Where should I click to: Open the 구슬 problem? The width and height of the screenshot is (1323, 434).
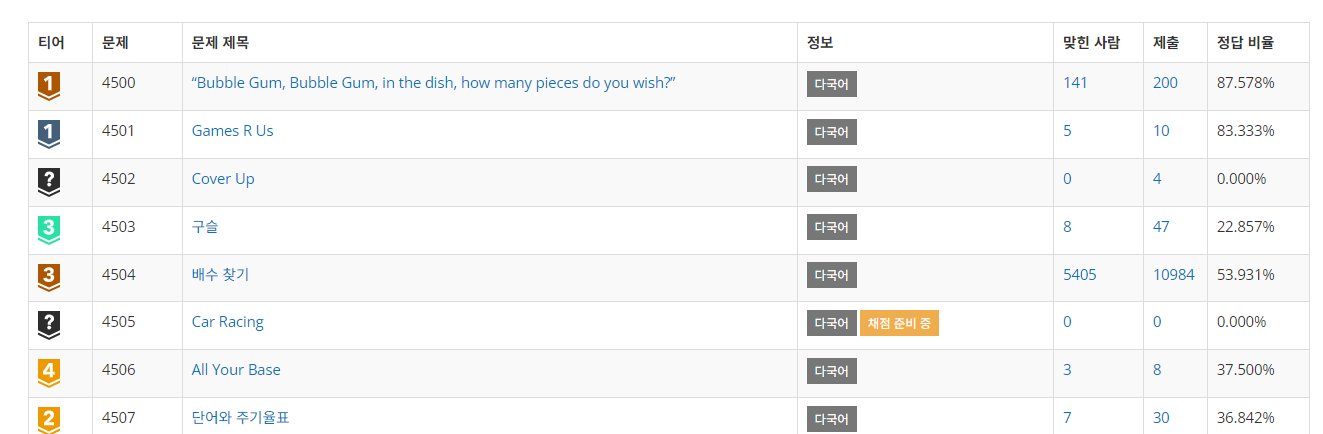[205, 227]
